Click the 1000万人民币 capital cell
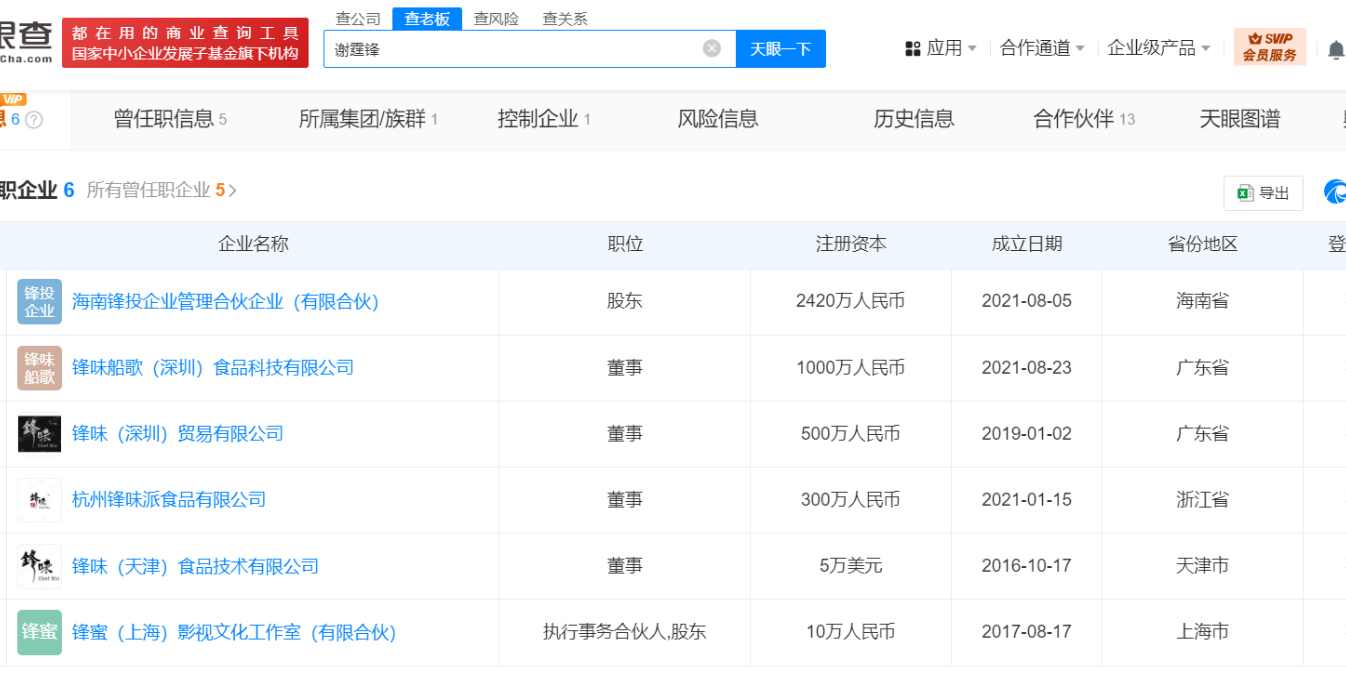 (851, 367)
